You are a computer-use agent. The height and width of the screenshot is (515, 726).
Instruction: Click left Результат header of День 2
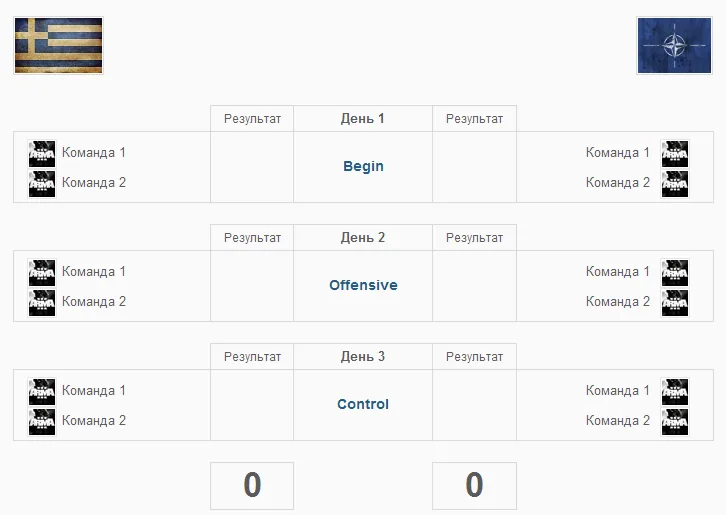[x=252, y=238]
